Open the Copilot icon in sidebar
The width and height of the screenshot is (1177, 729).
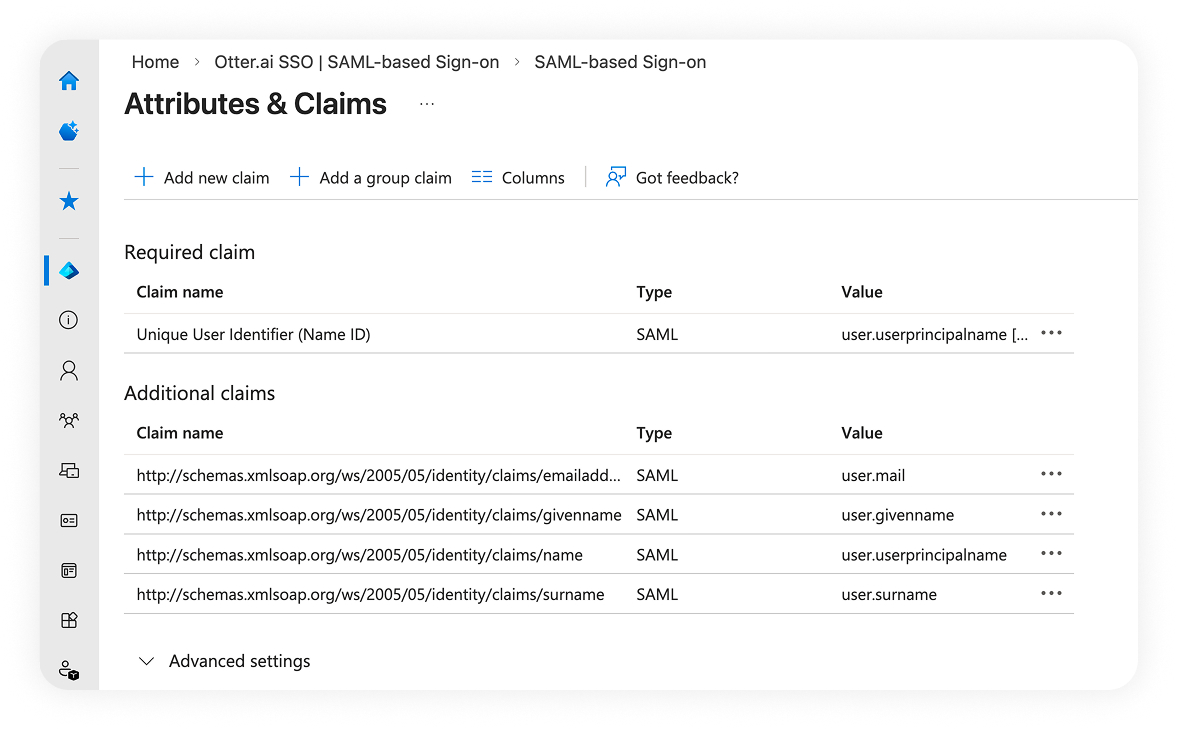69,131
